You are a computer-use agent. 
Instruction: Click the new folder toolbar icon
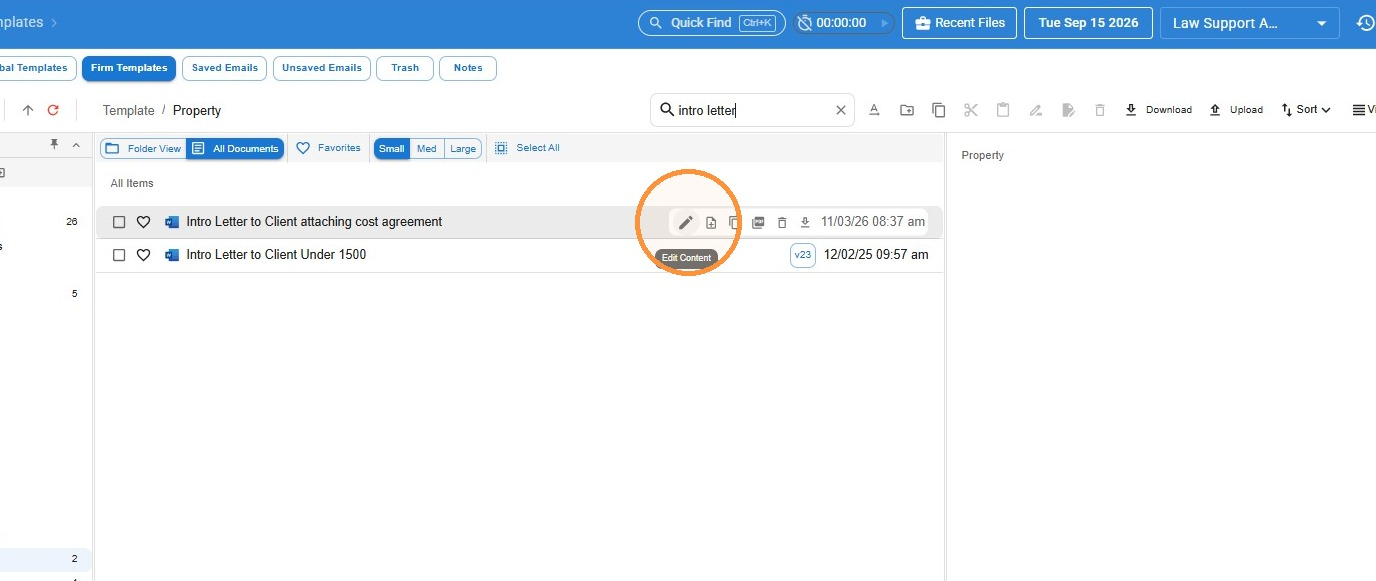(x=907, y=110)
